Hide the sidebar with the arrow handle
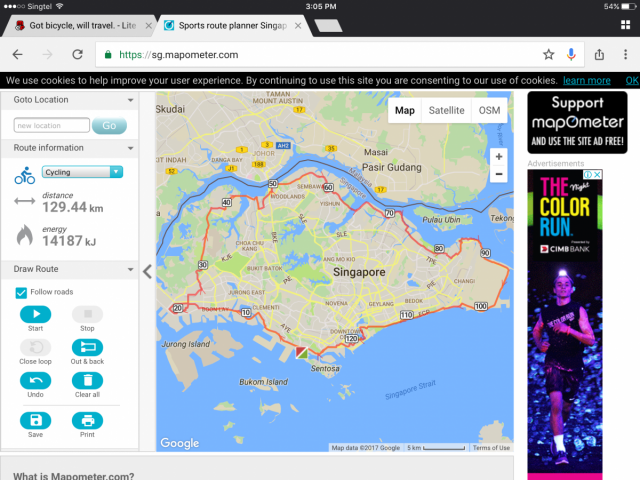This screenshot has height=480, width=640. [x=148, y=270]
